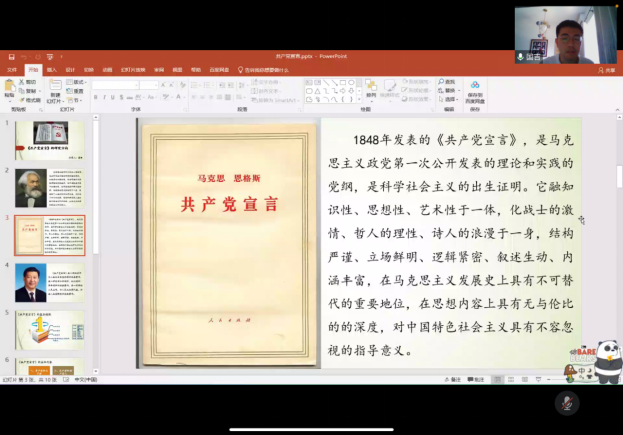
Task: Switch to the Design (设计) tab
Action: point(70,70)
